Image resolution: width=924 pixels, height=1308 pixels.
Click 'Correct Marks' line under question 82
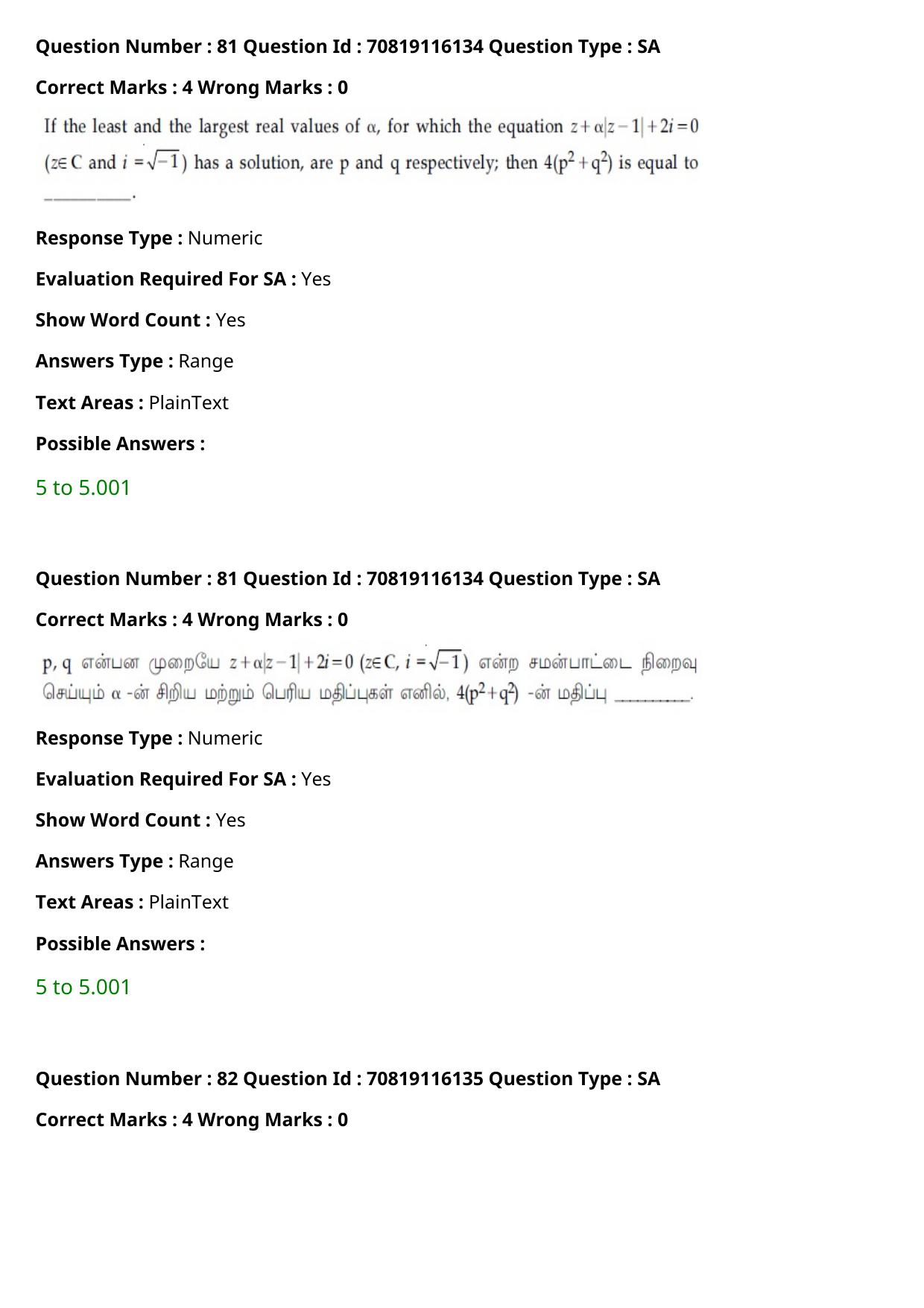192,1119
